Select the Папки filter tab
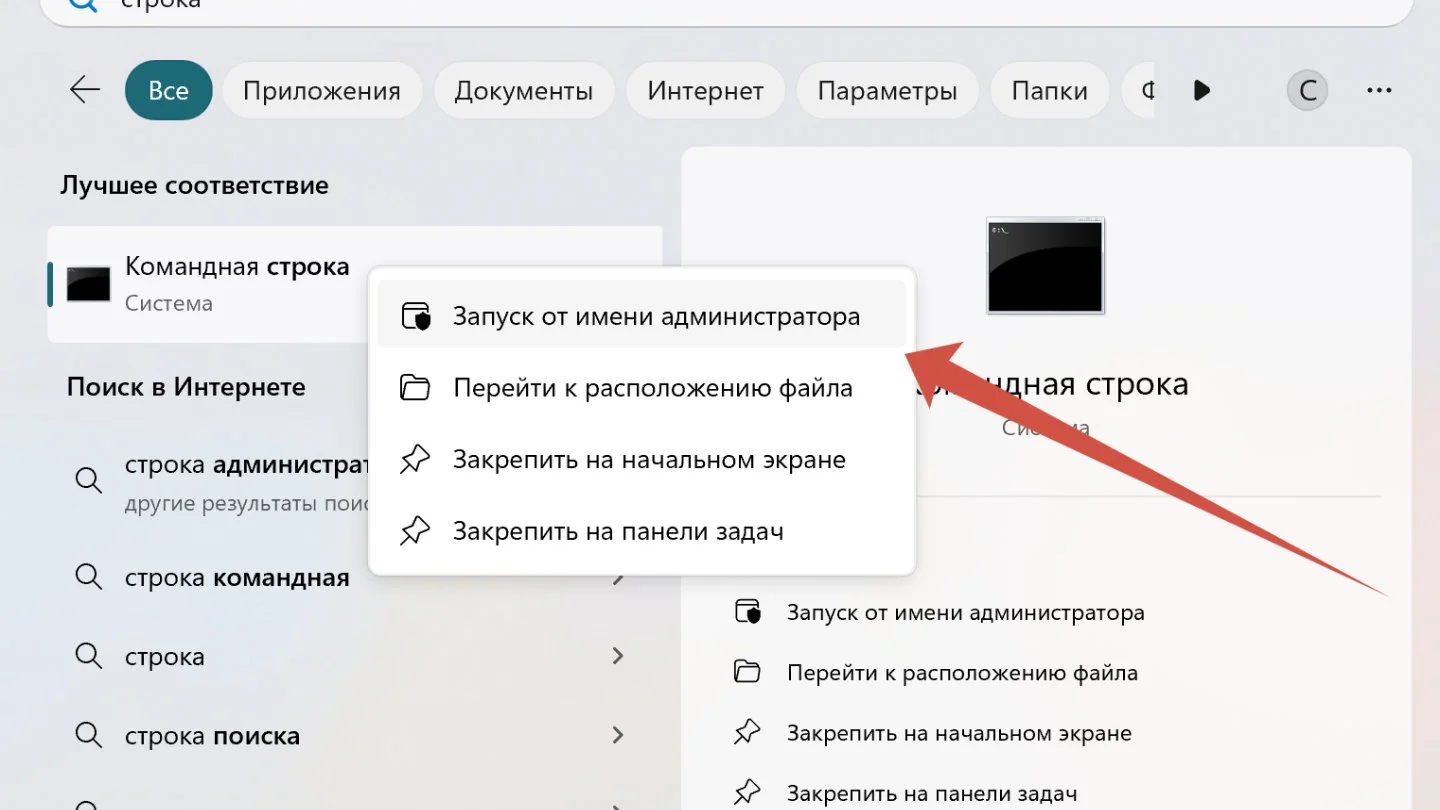The width and height of the screenshot is (1440, 810). pyautogui.click(x=1049, y=91)
